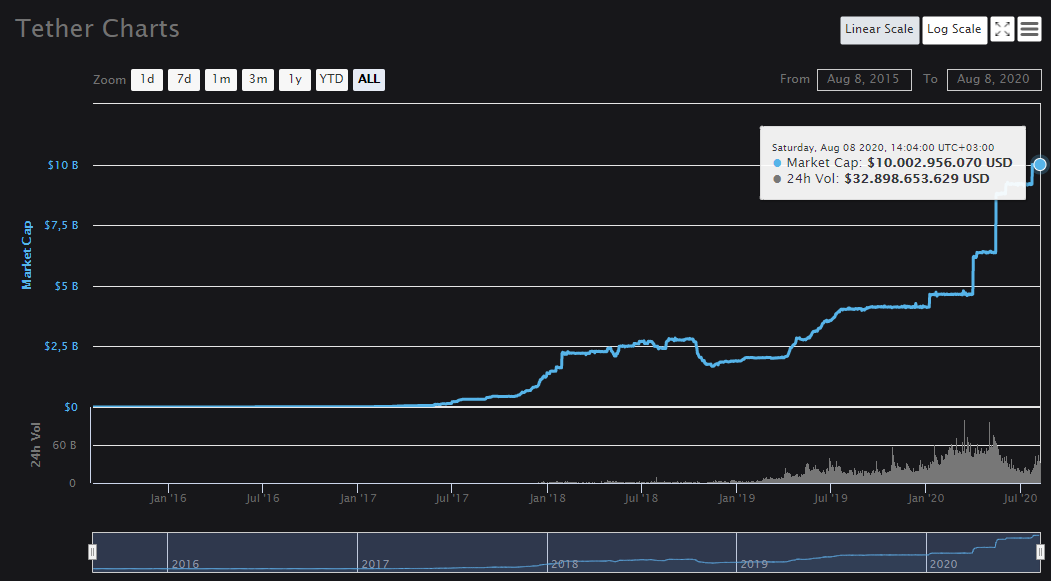
Task: Click the $7,5 B axis label
Action: (x=61, y=225)
